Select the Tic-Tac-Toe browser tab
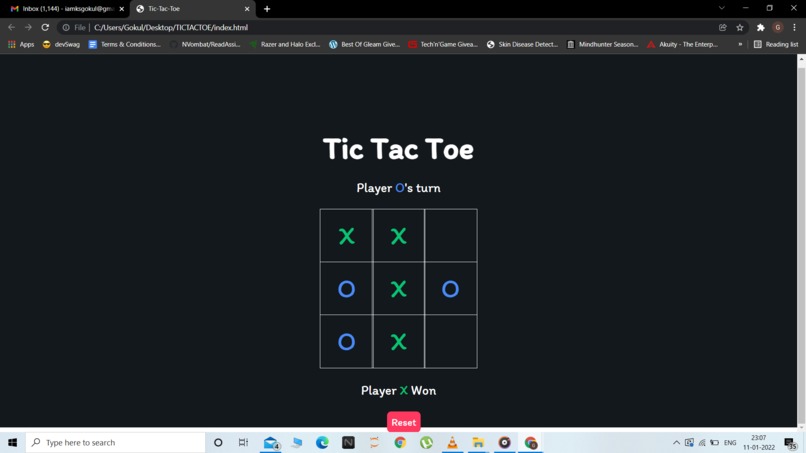This screenshot has width=806, height=453. (193, 9)
